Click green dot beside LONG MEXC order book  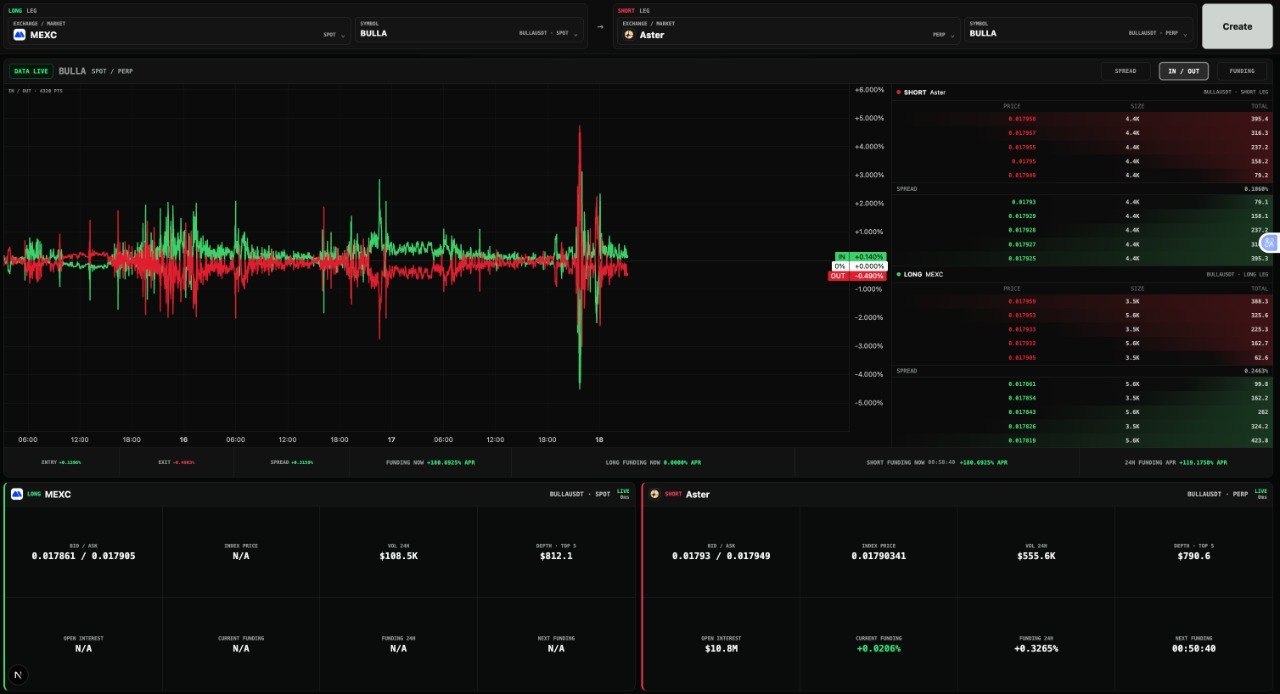[x=899, y=274]
